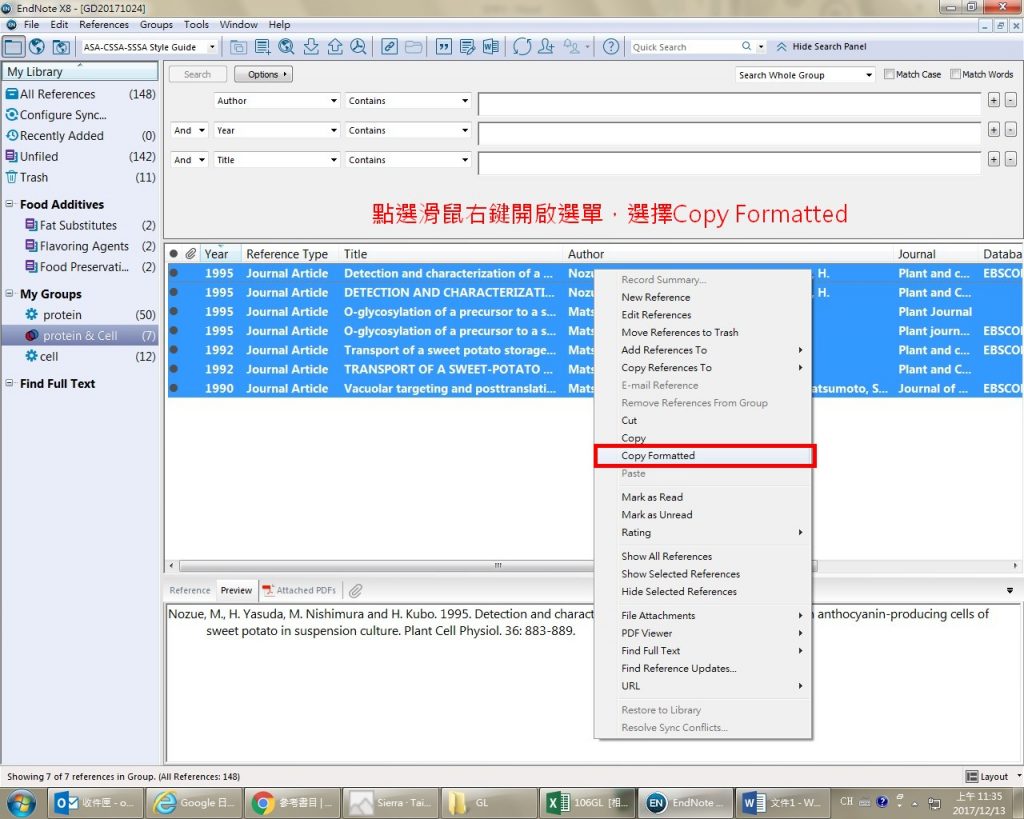Click the Open File folder icon
1024x819 pixels.
click(x=413, y=47)
